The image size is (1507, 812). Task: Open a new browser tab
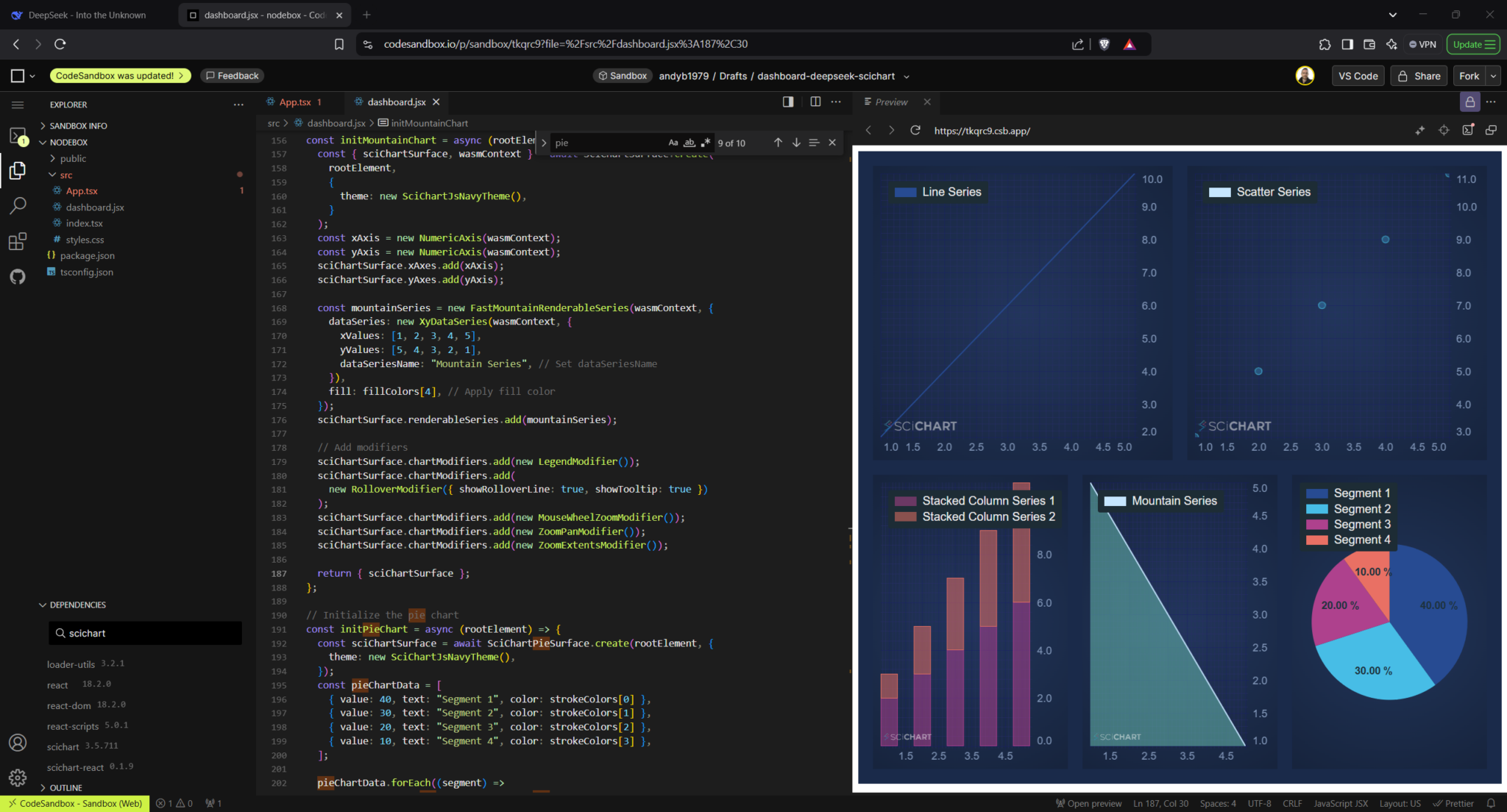[366, 15]
